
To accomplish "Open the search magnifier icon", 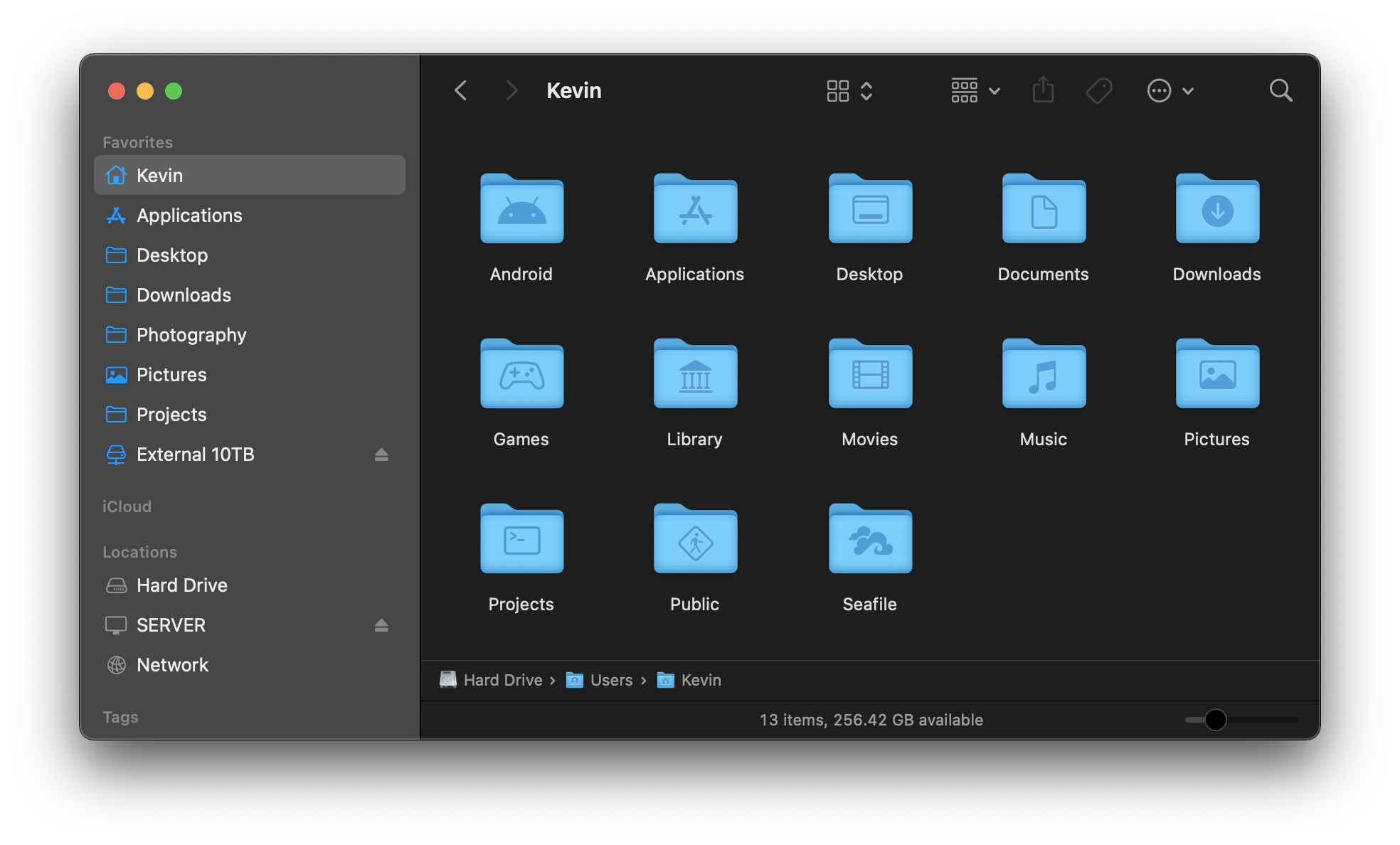I will pos(1280,90).
